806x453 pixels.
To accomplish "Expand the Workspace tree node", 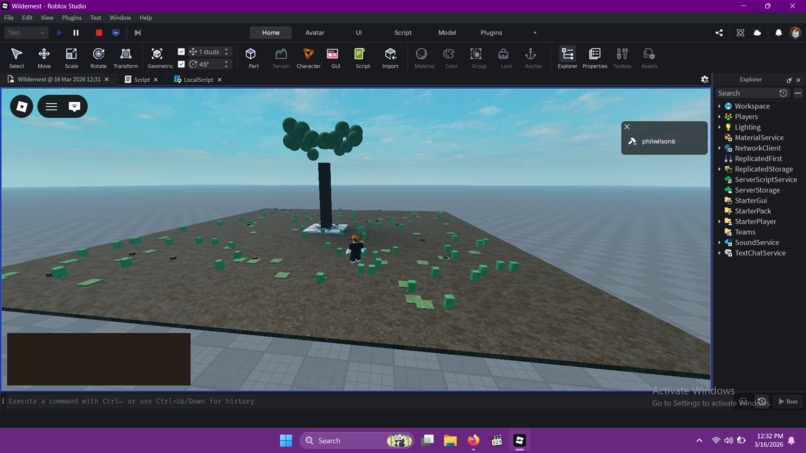I will pyautogui.click(x=719, y=106).
